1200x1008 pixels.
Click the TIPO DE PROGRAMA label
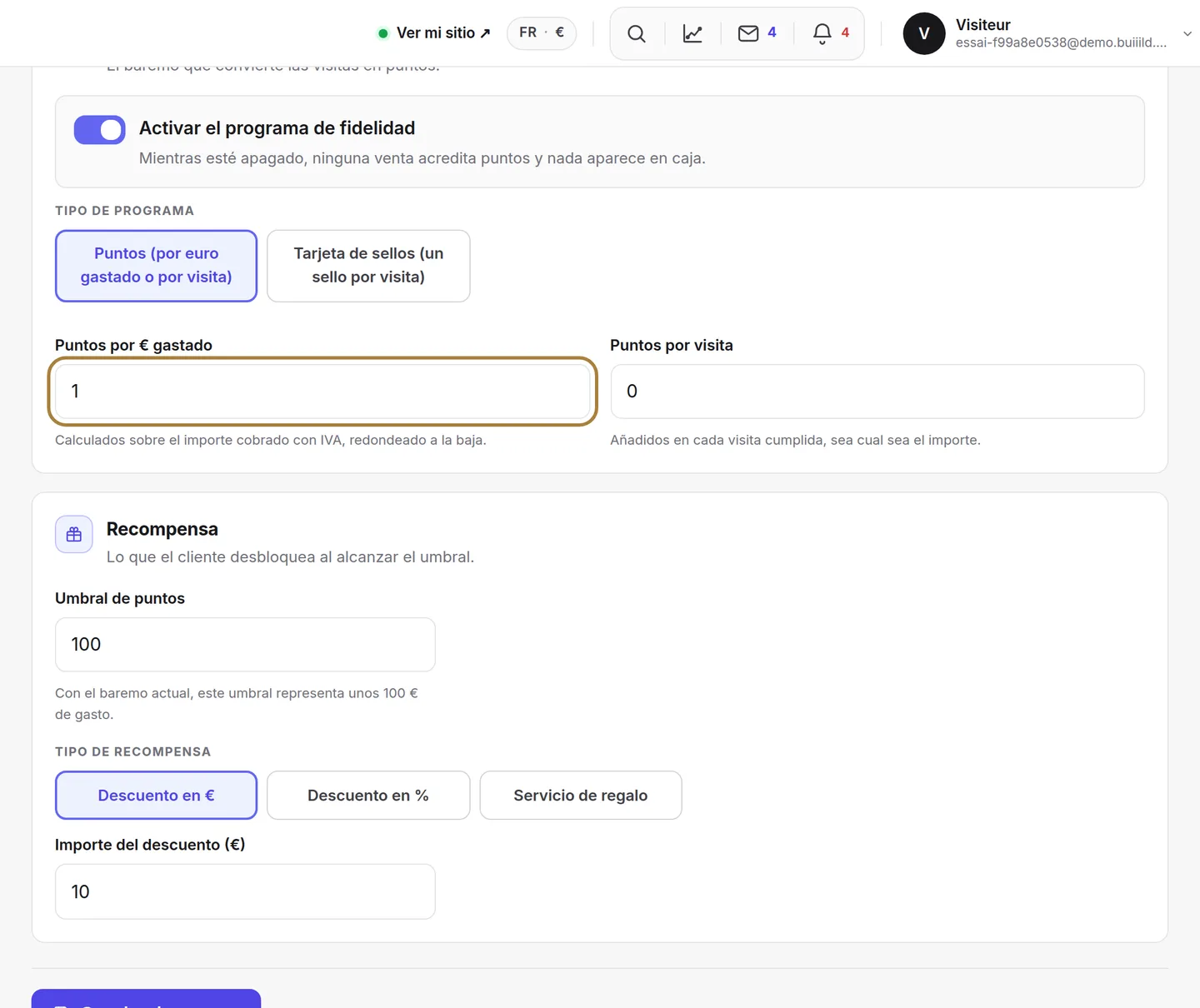(124, 211)
